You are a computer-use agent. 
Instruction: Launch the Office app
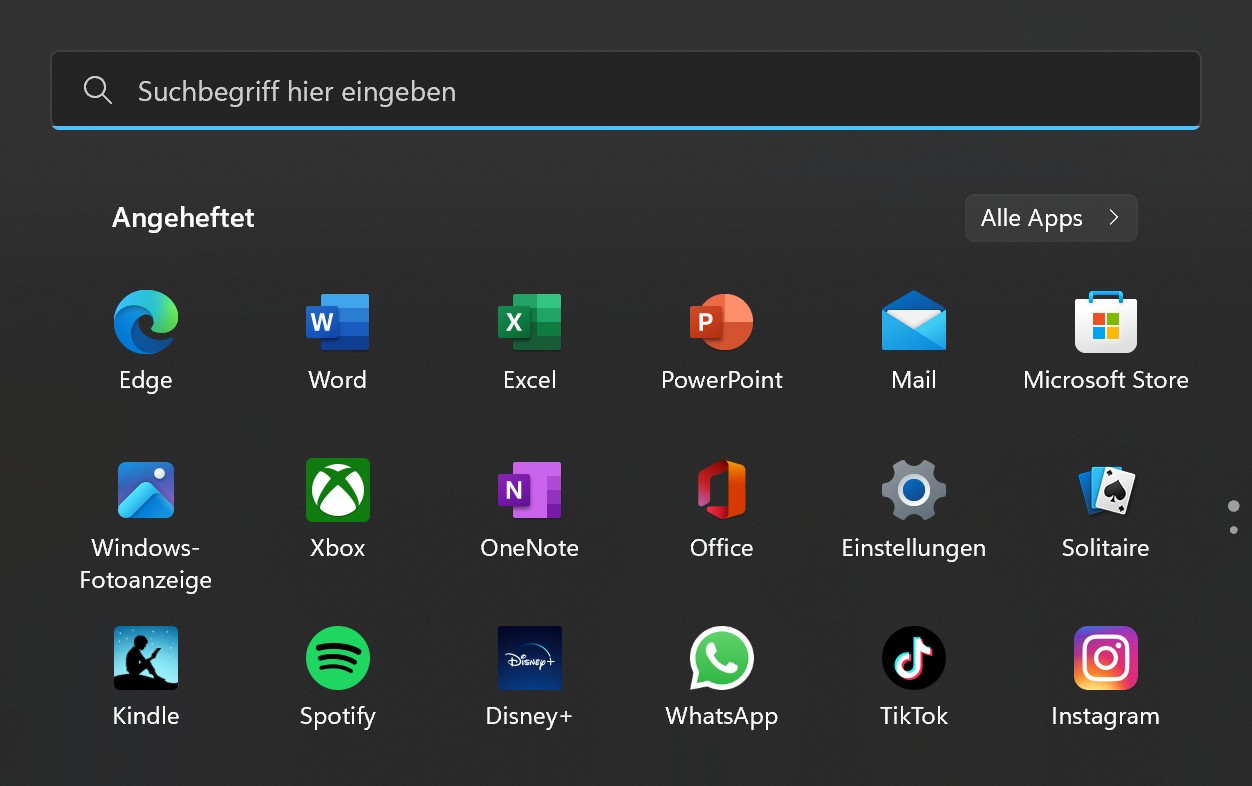click(722, 490)
